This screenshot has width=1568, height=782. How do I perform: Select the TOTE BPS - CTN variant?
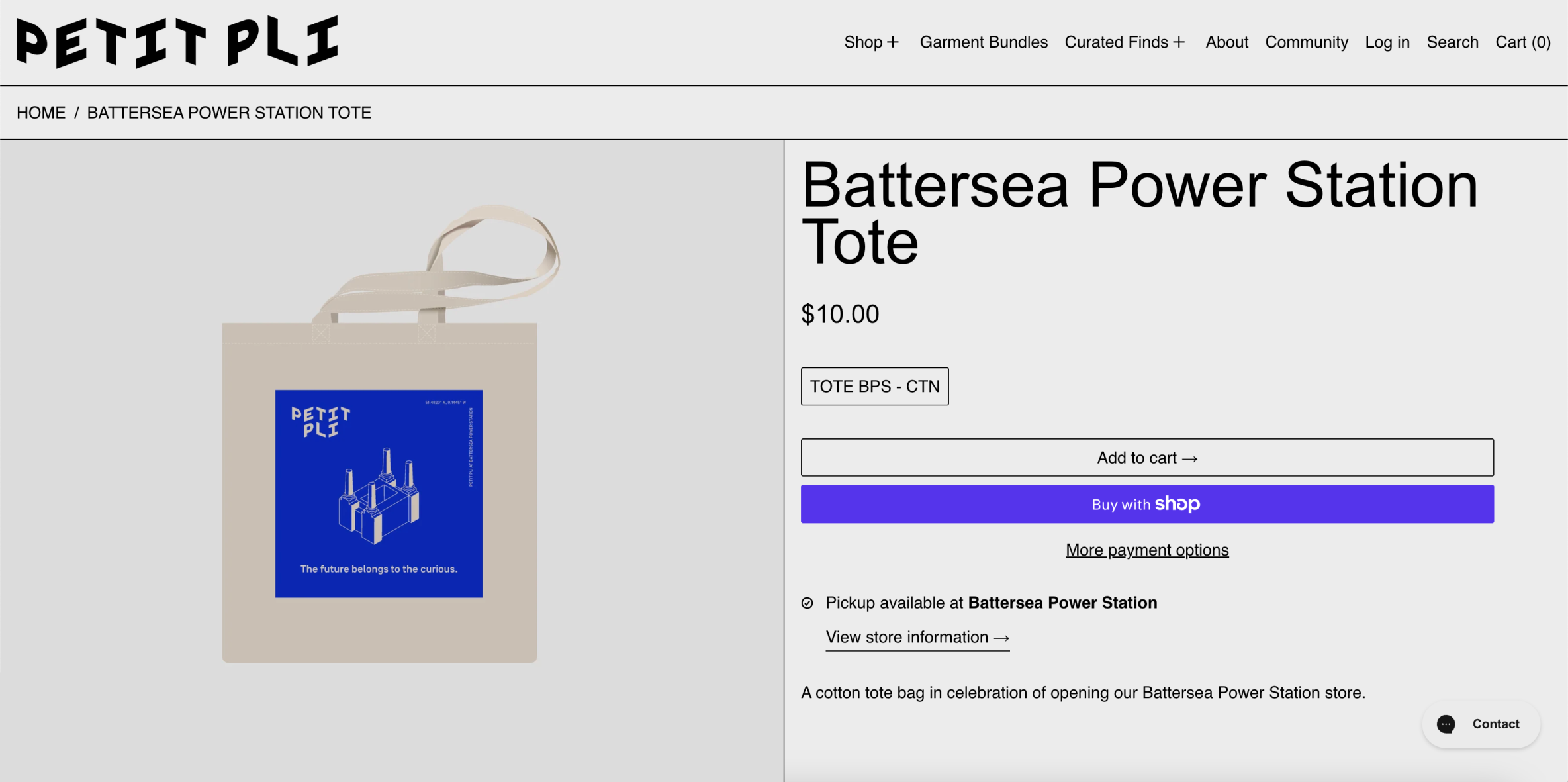pyautogui.click(x=874, y=386)
